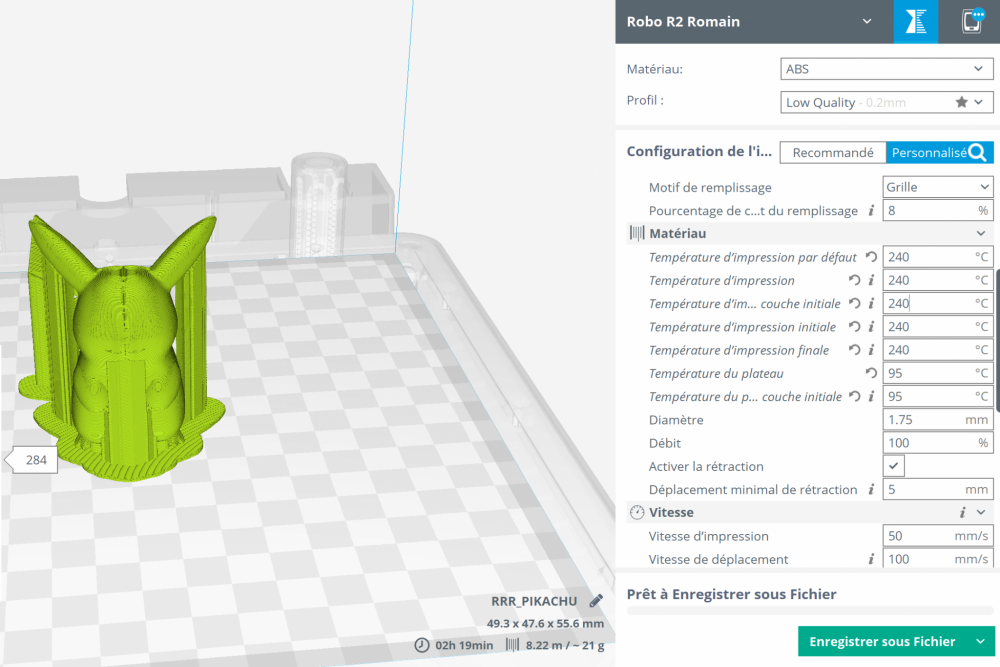Open the monitor printer icon in header
The image size is (1000, 667).
[972, 22]
